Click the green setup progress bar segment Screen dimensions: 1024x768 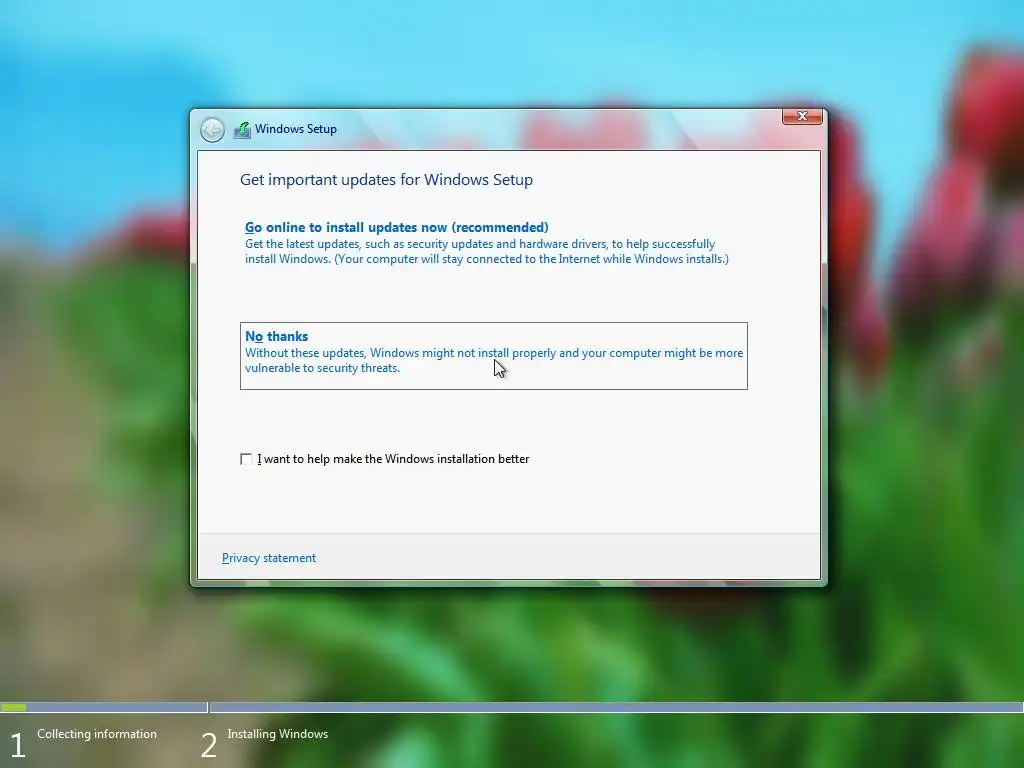pos(14,707)
